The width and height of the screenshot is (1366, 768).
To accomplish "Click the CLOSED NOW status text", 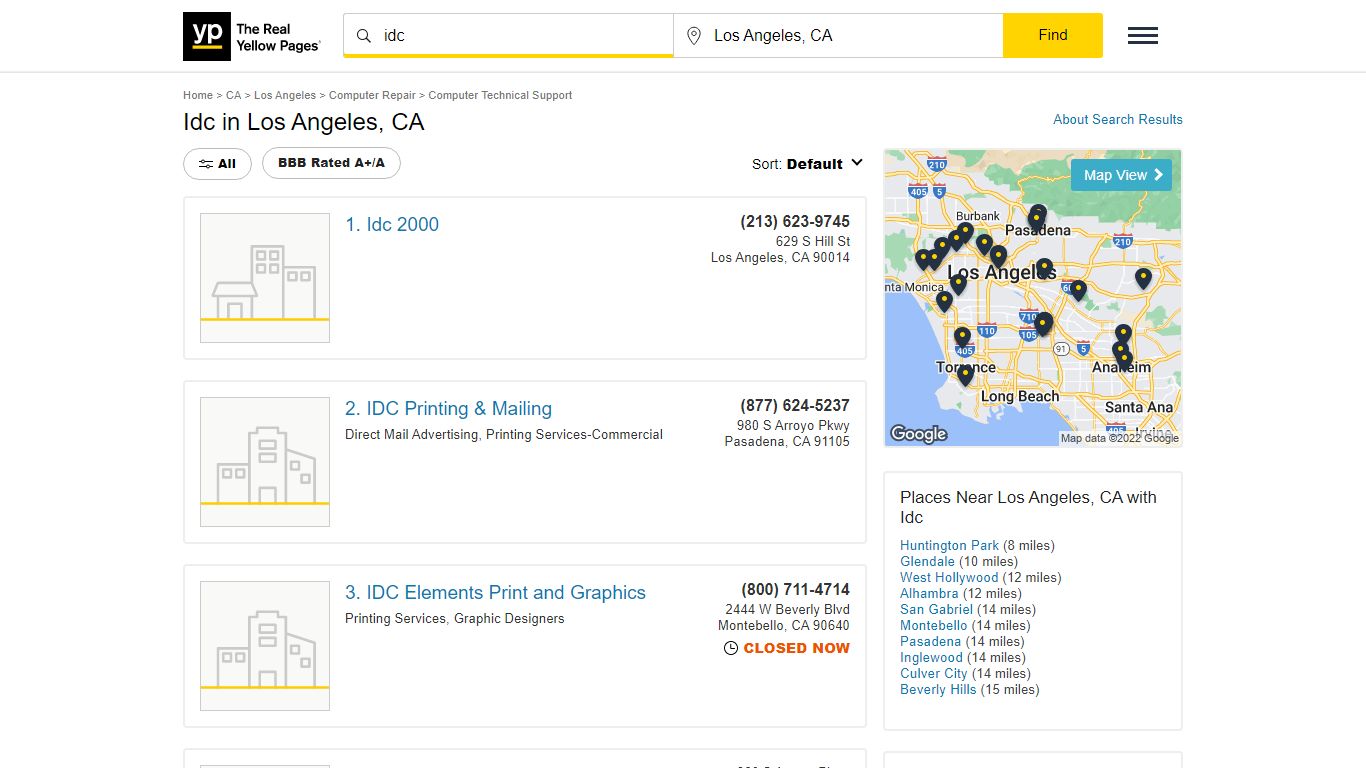I will 796,648.
